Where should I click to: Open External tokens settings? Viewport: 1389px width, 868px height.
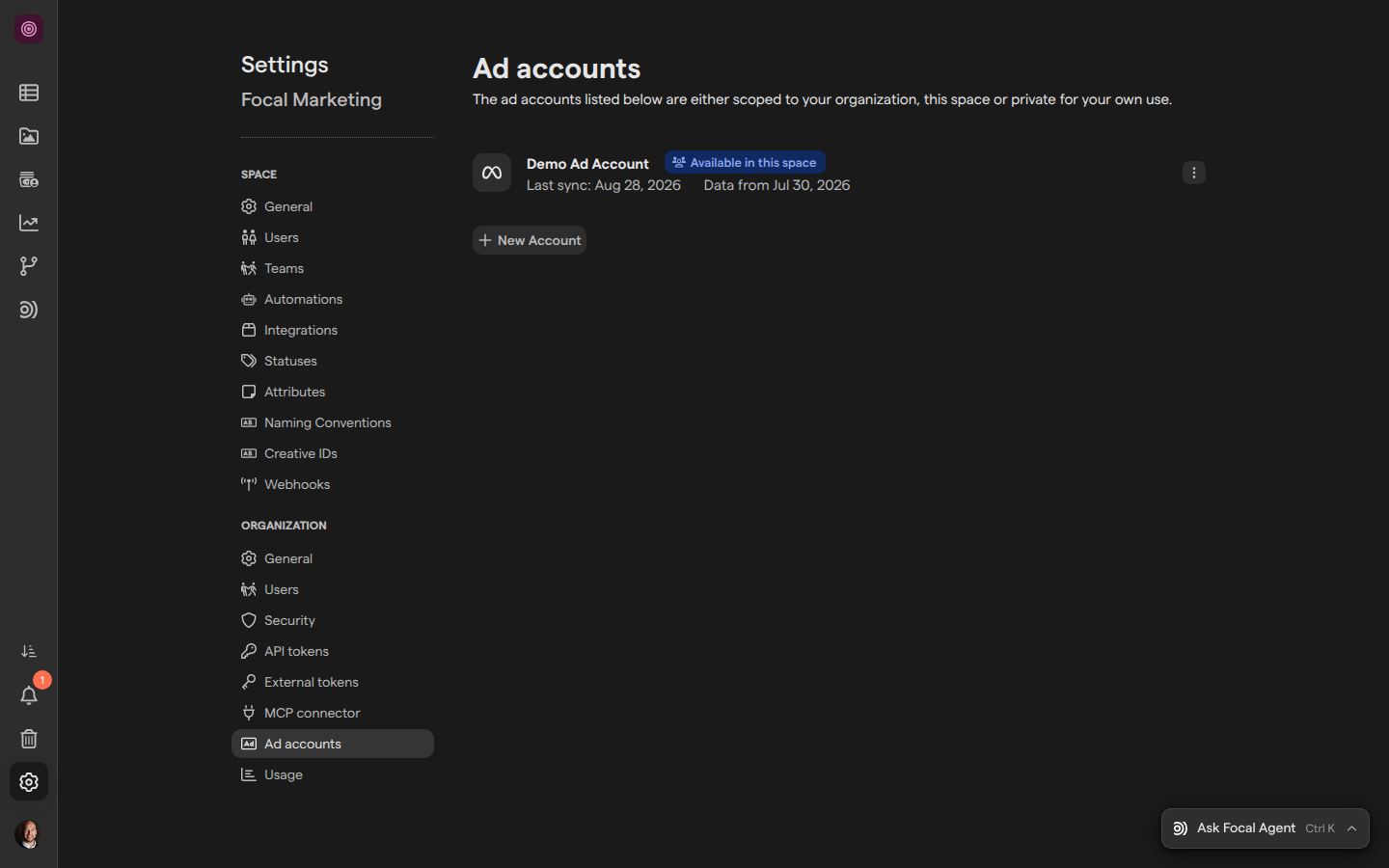[333, 682]
